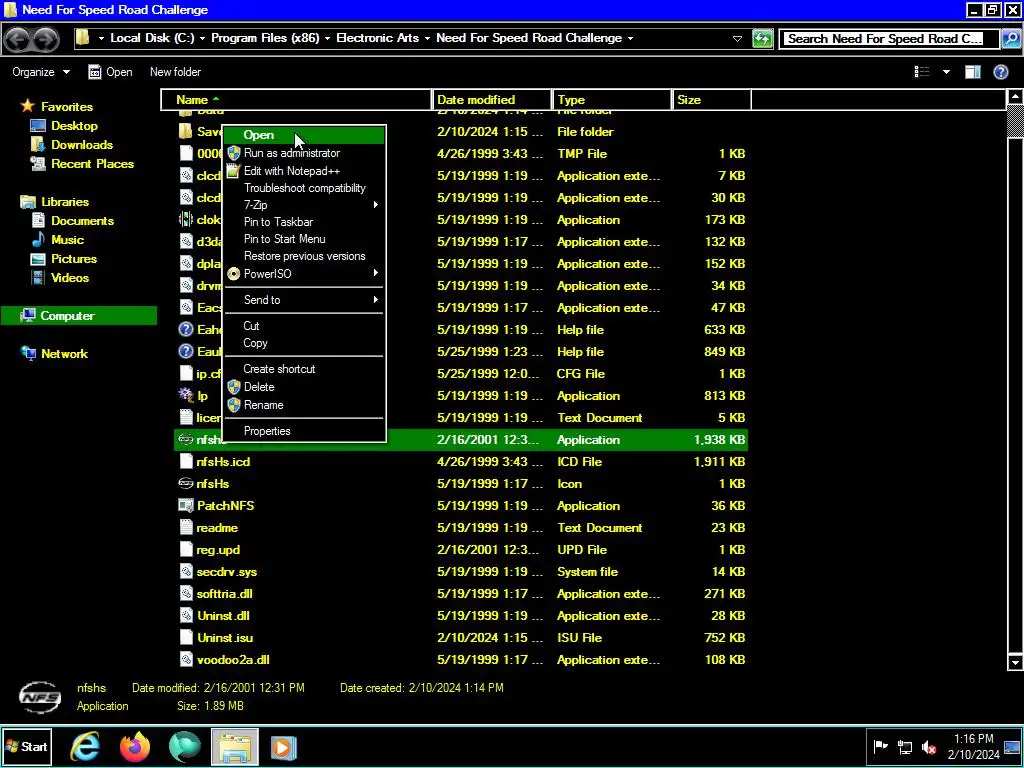Select Properties in the context menu

pos(304,431)
